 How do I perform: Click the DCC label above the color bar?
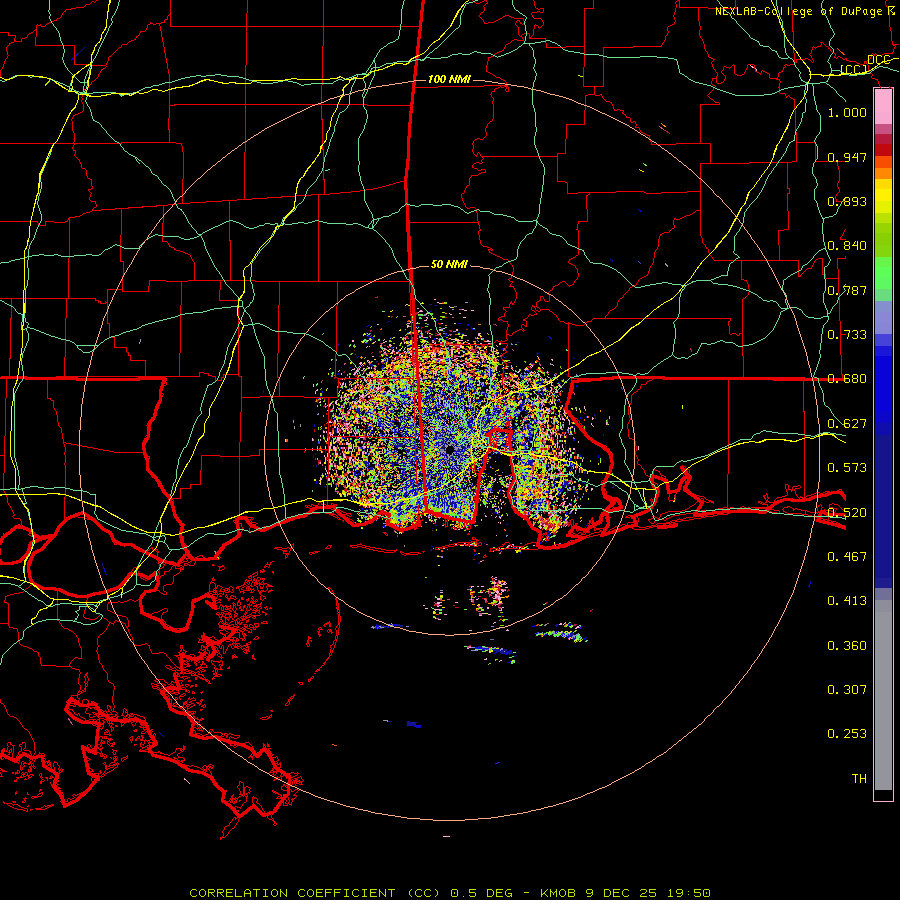coord(878,60)
